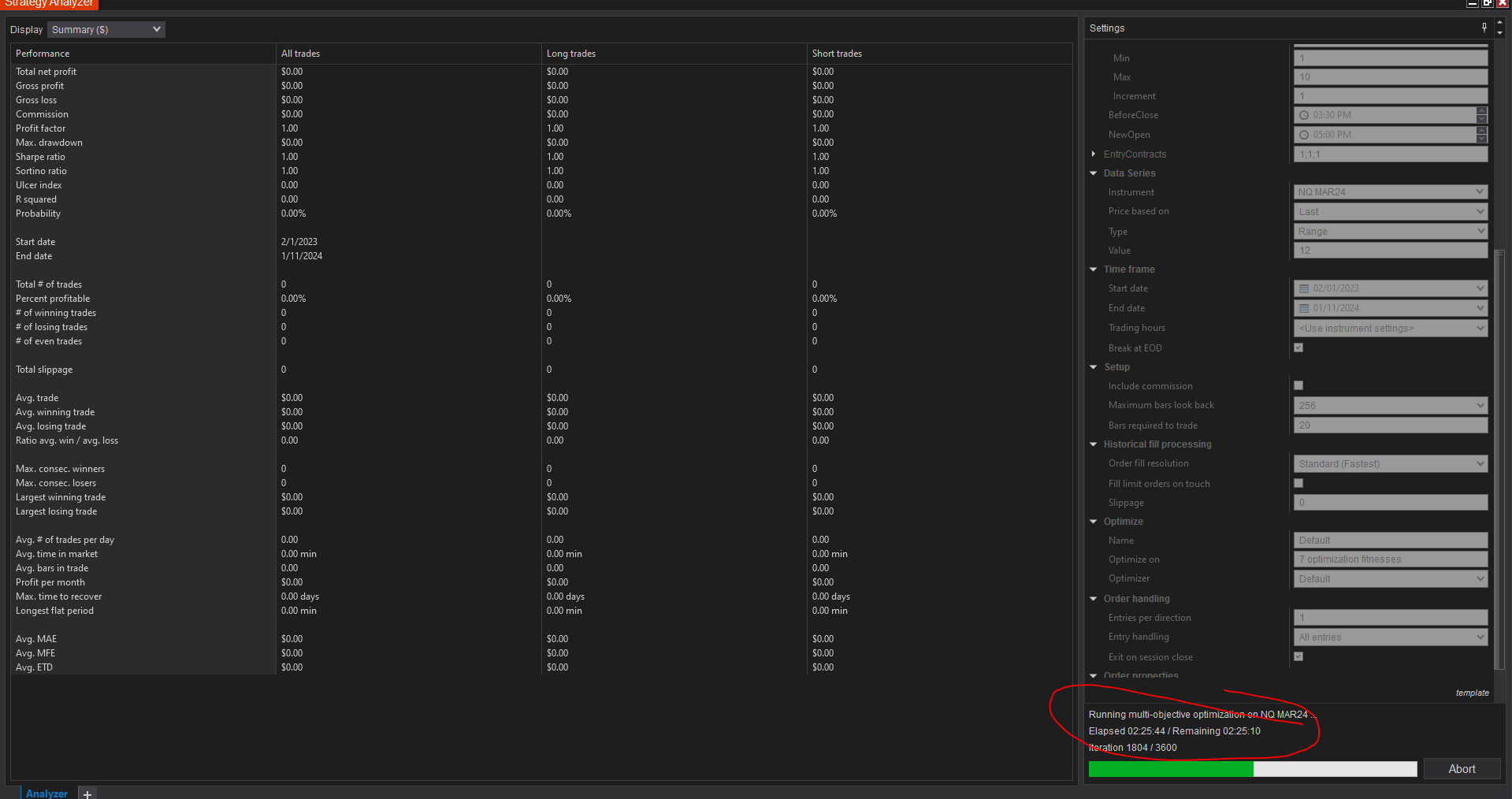
Task: Select the Avg. MAE row label
Action: (x=36, y=639)
